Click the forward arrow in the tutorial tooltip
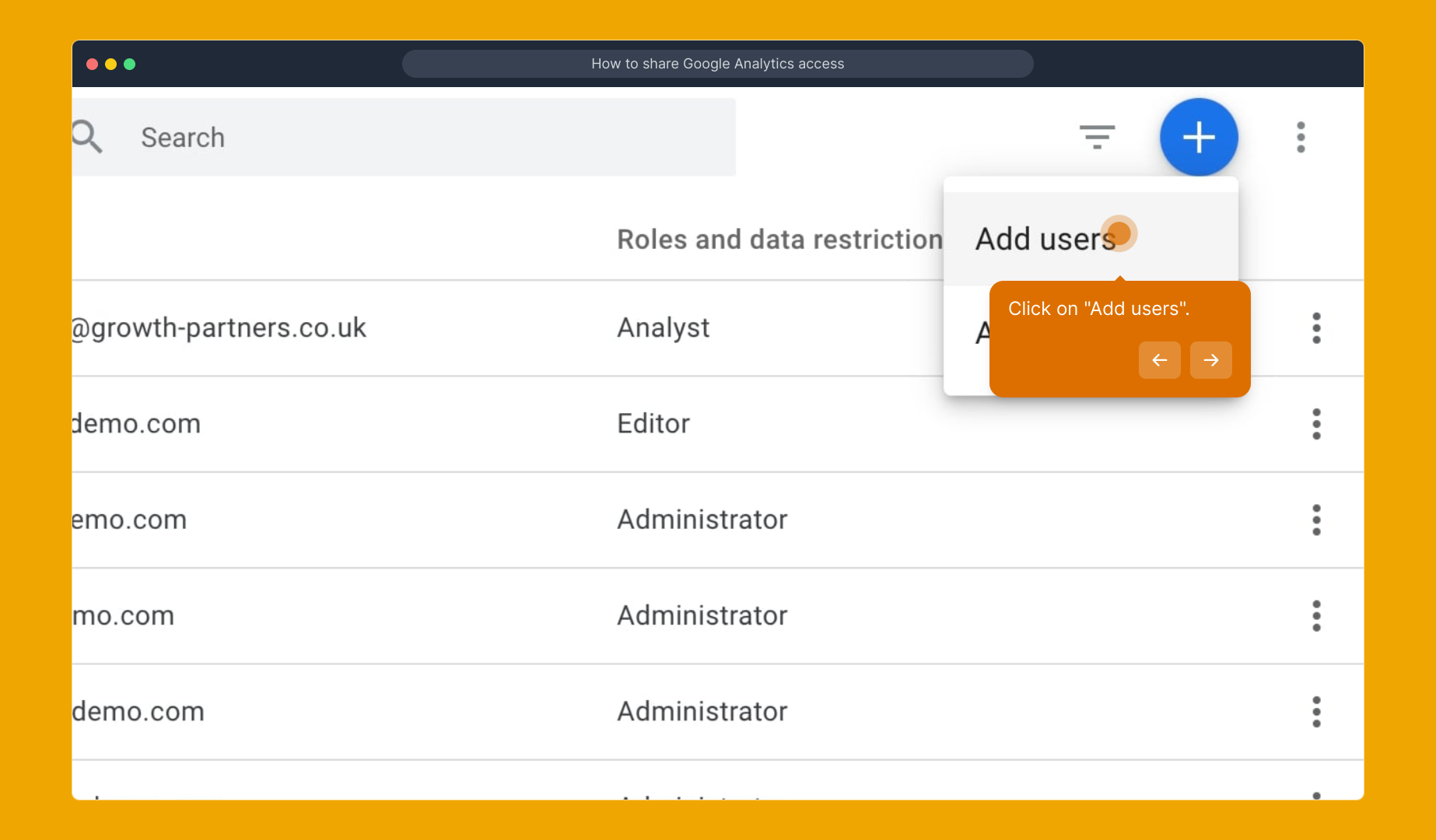This screenshot has height=840, width=1436. coord(1210,360)
